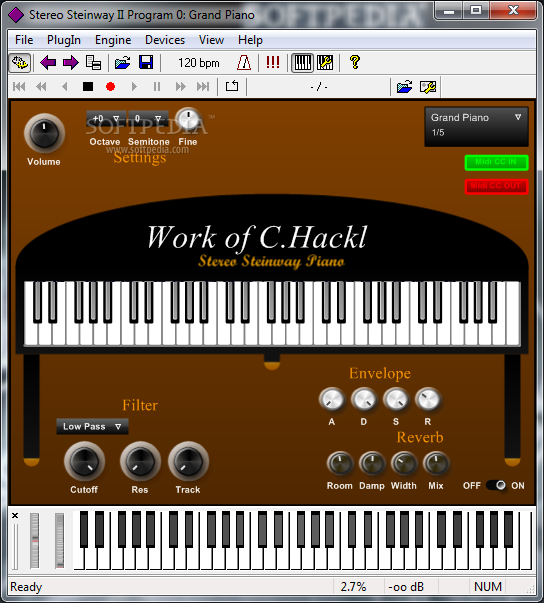Click the modulation wheel in keyboard bar
Viewport: 544px width, 603px height.
(x=60, y=540)
